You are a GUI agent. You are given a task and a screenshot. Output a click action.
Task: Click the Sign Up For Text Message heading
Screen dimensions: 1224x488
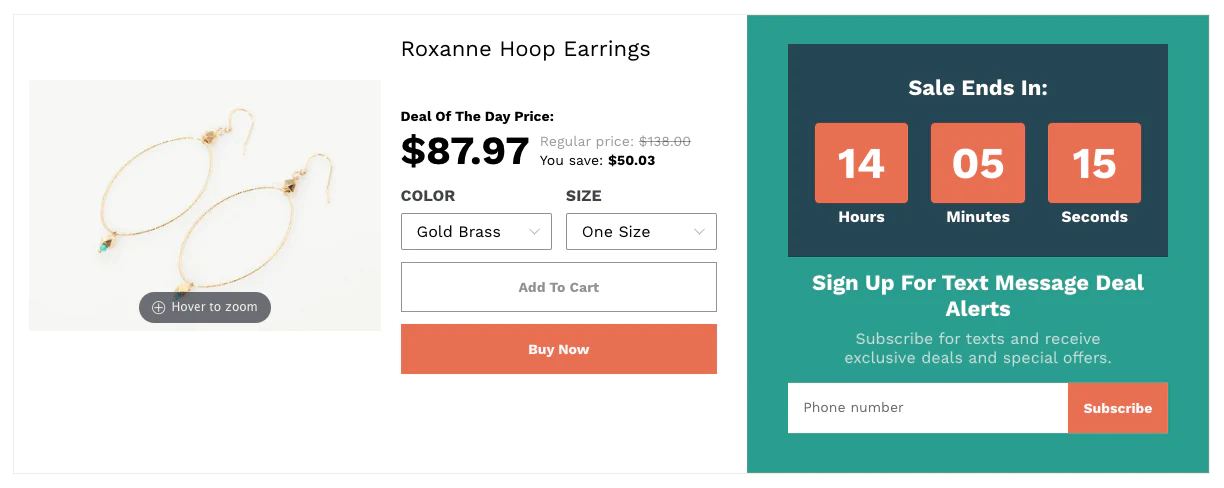pos(978,296)
